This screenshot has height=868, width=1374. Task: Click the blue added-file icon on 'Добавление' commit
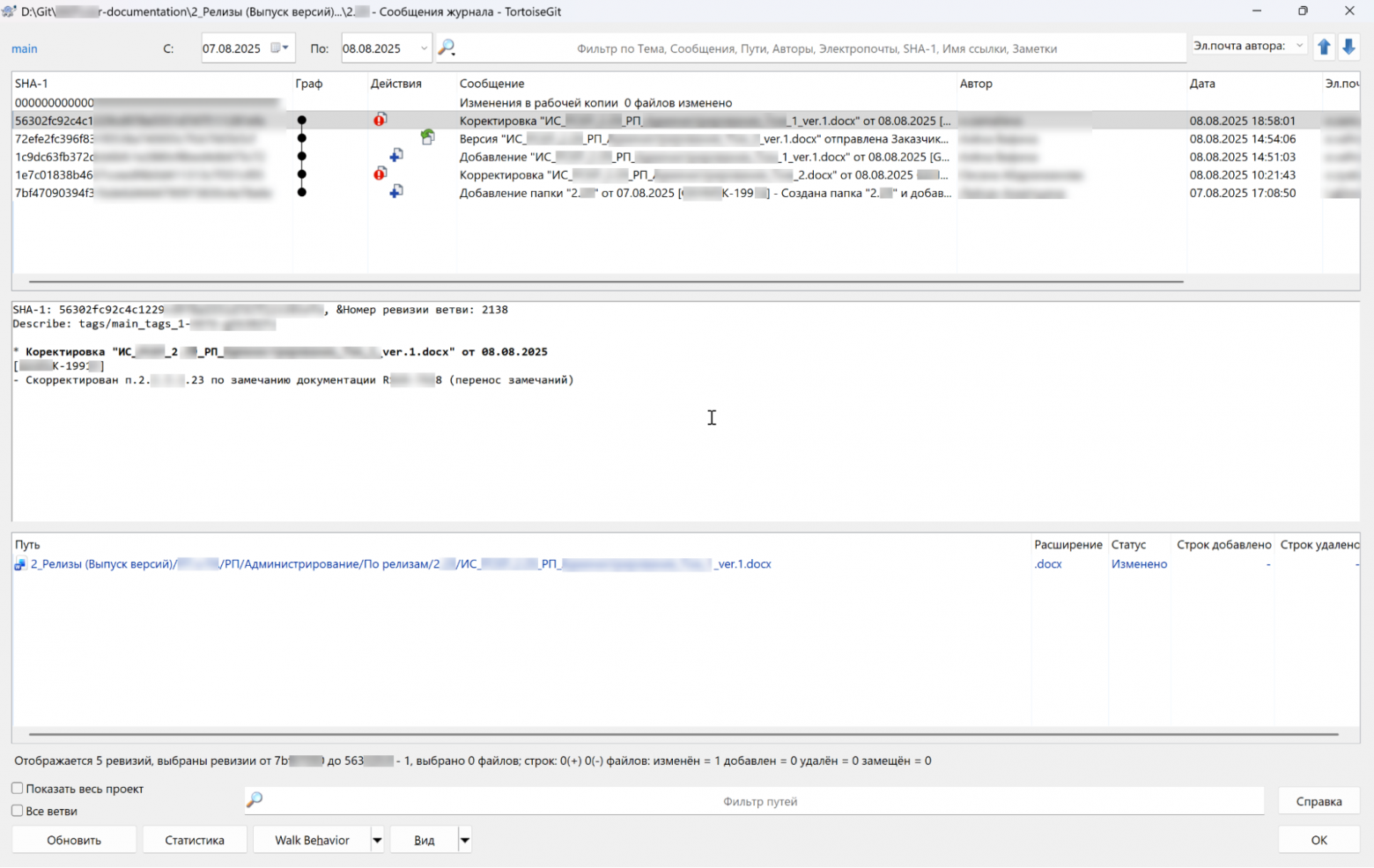click(x=396, y=155)
